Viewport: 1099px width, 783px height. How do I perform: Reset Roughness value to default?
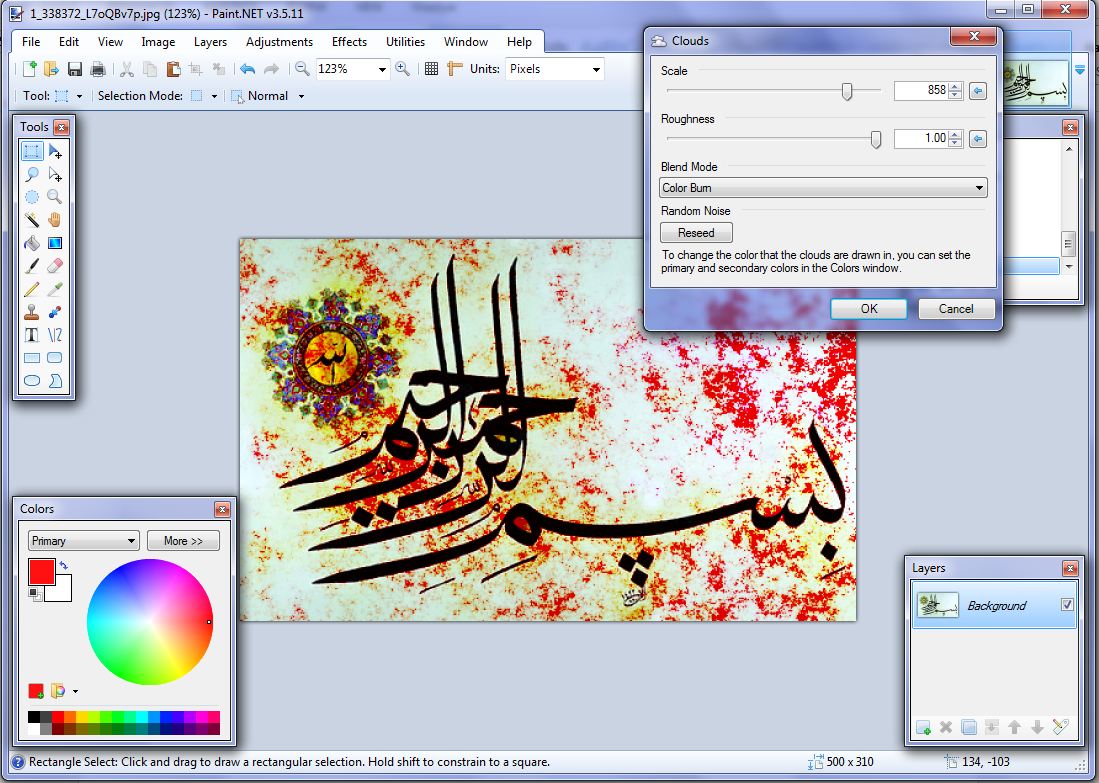[978, 139]
